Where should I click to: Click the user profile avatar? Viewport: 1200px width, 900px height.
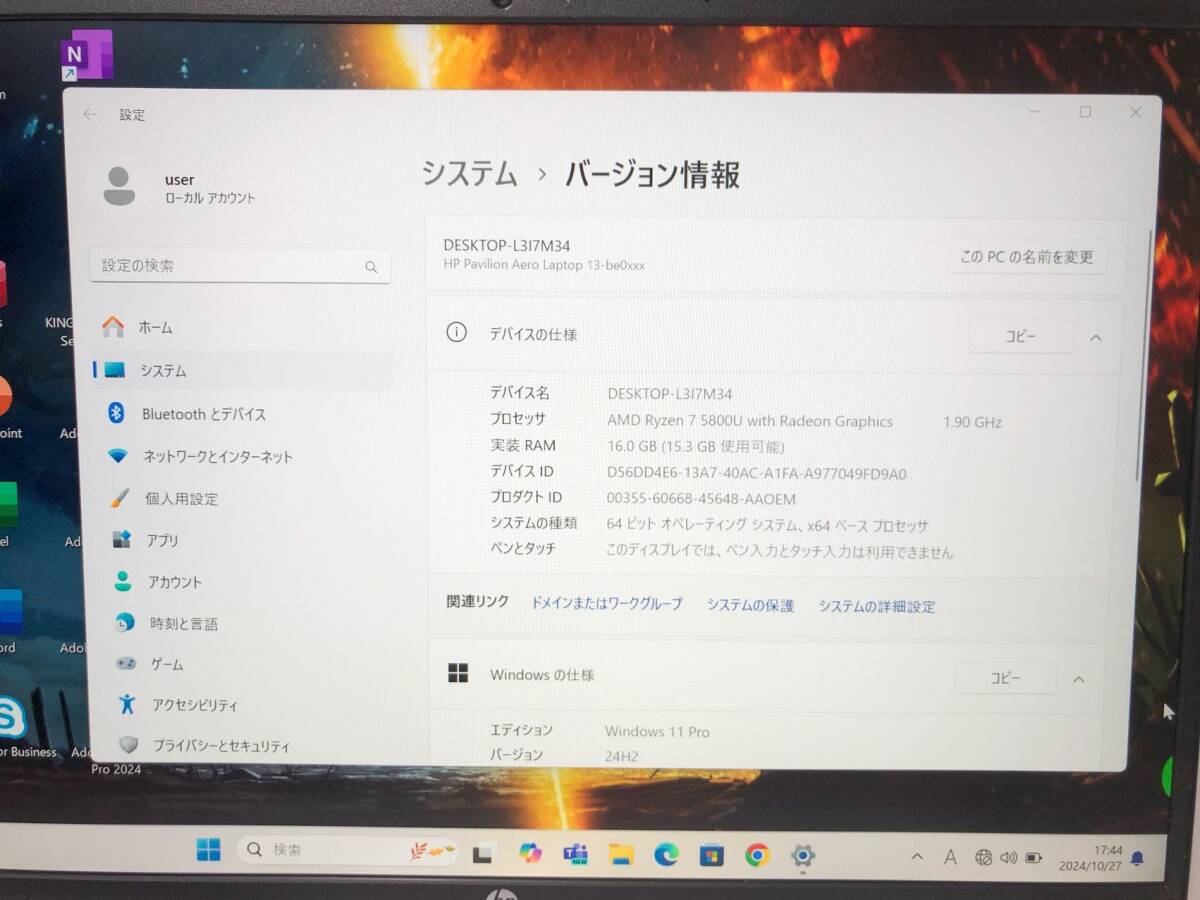[x=119, y=187]
